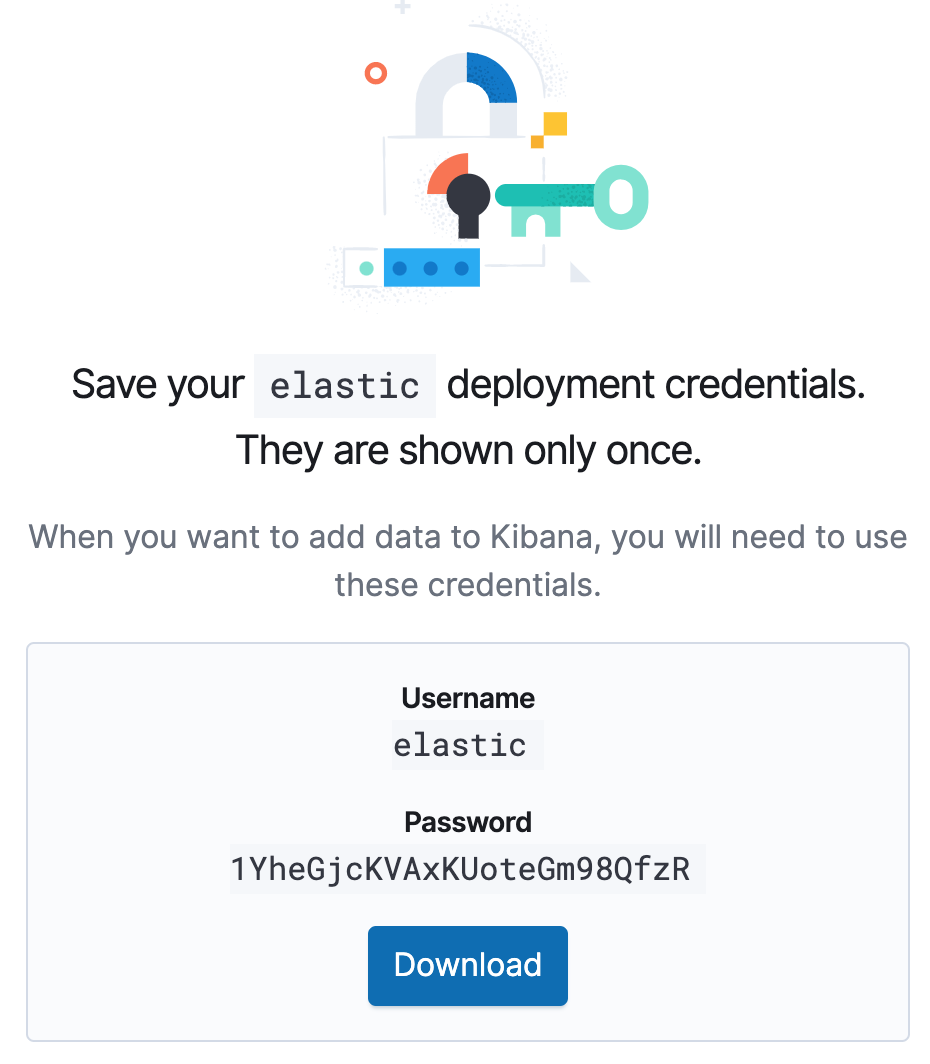The image size is (930, 1064).
Task: Click the blue arch of the padlock
Action: (492, 78)
